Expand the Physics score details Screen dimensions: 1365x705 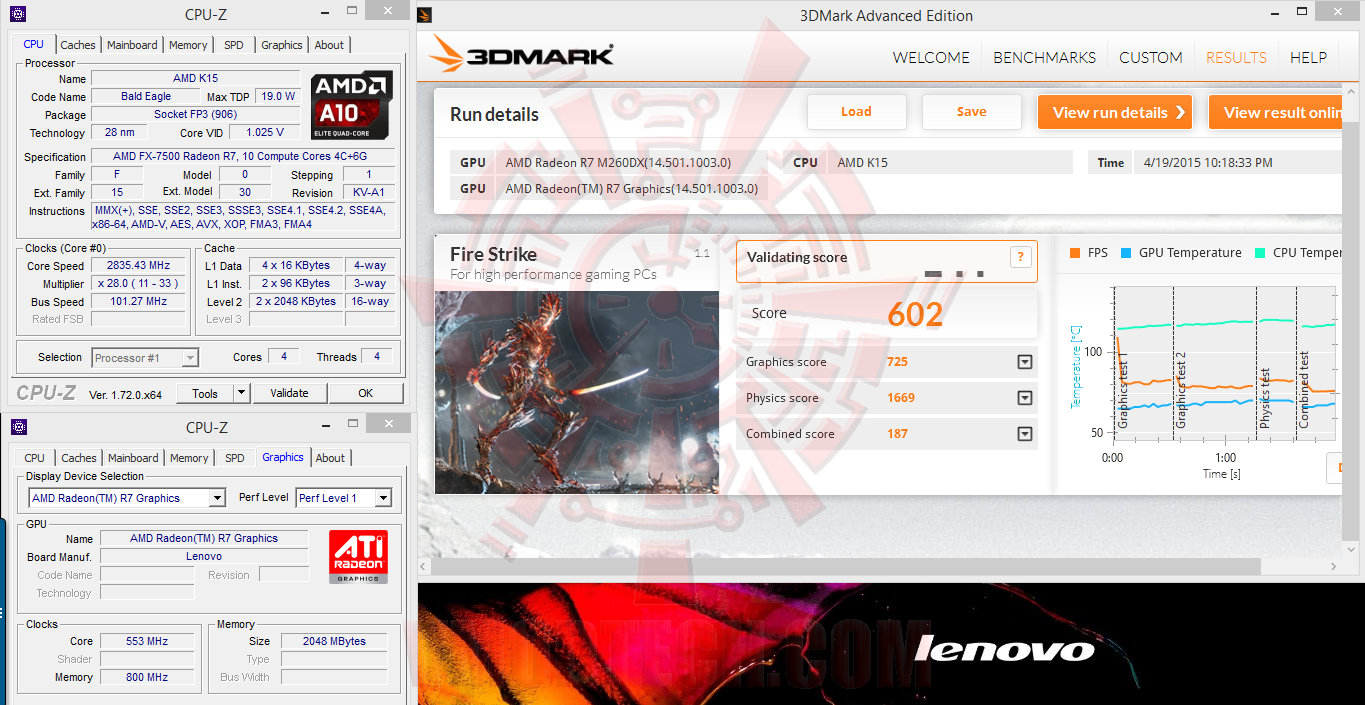(1024, 398)
